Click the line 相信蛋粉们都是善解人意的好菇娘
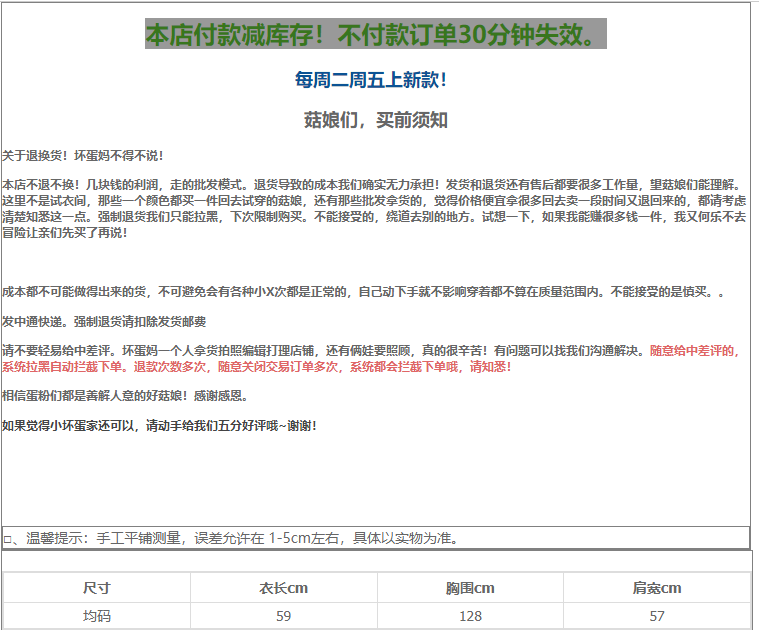 (125, 396)
